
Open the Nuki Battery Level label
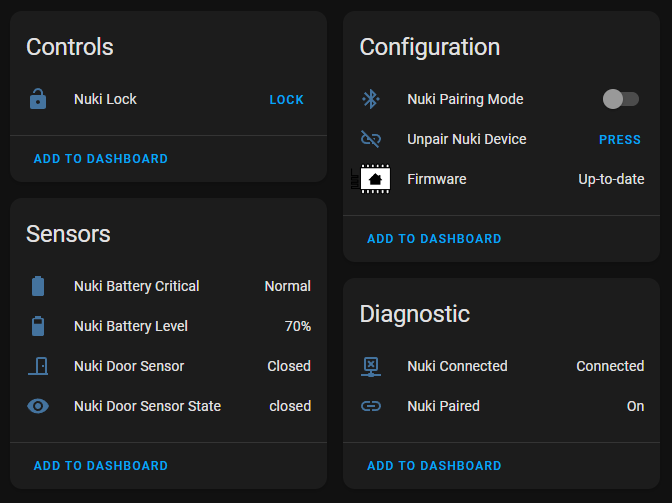[x=131, y=326]
